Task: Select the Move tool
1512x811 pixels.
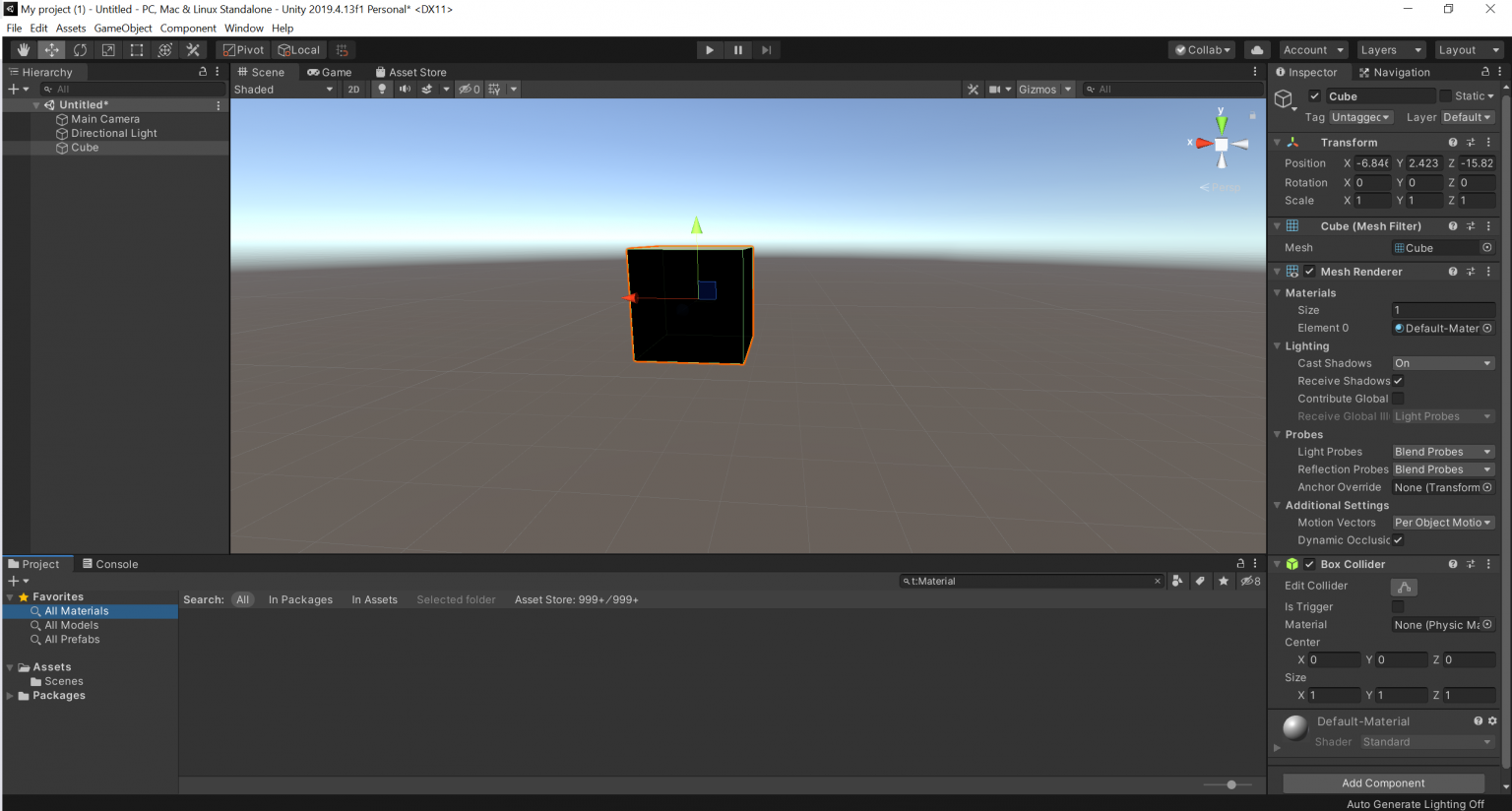Action: 50,49
